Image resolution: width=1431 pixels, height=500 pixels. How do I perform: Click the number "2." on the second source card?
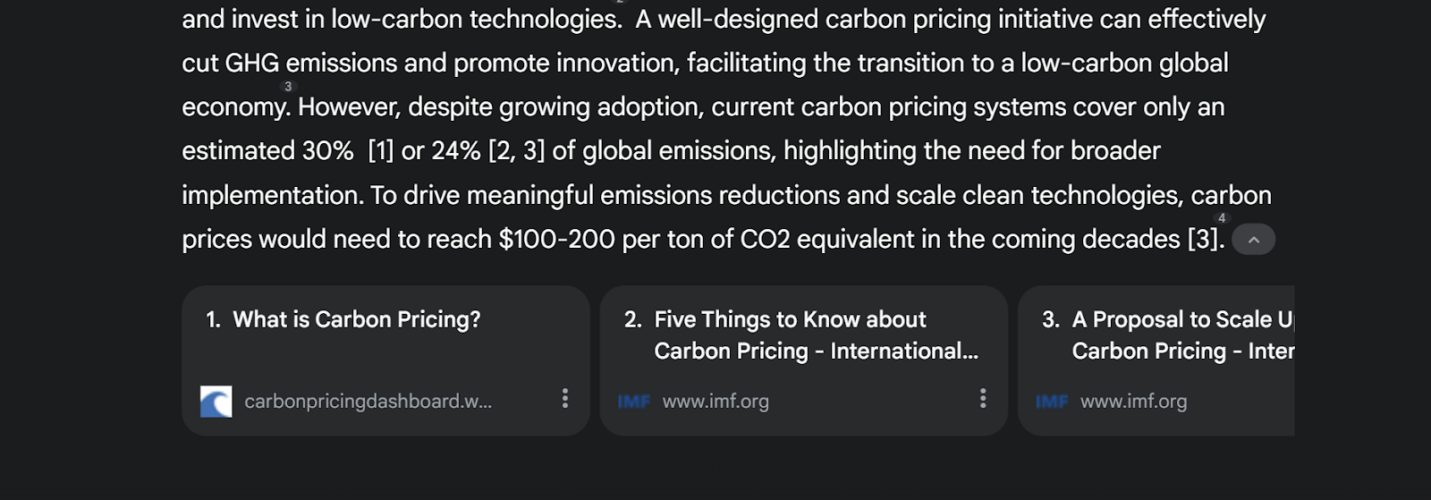pos(632,320)
